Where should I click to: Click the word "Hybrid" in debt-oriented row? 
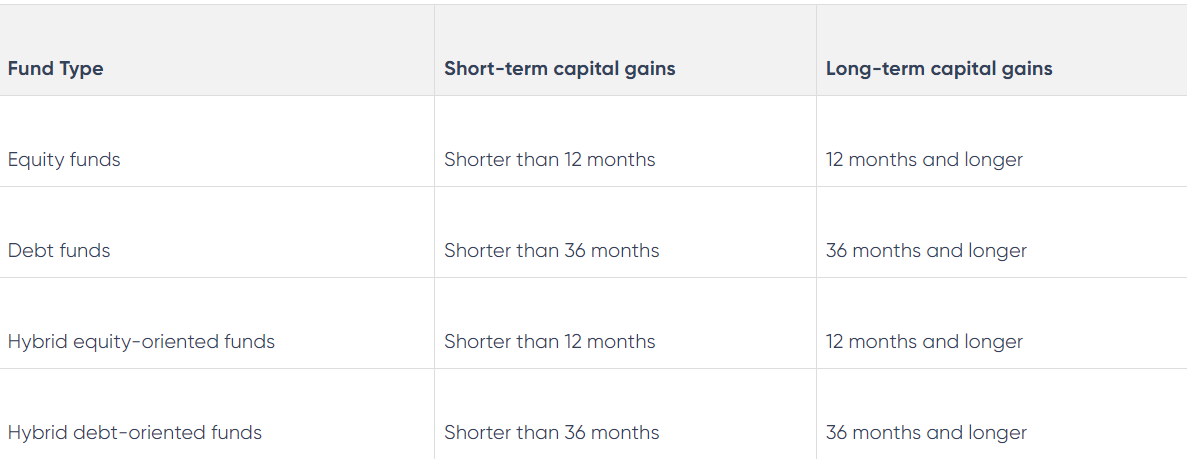[35, 433]
